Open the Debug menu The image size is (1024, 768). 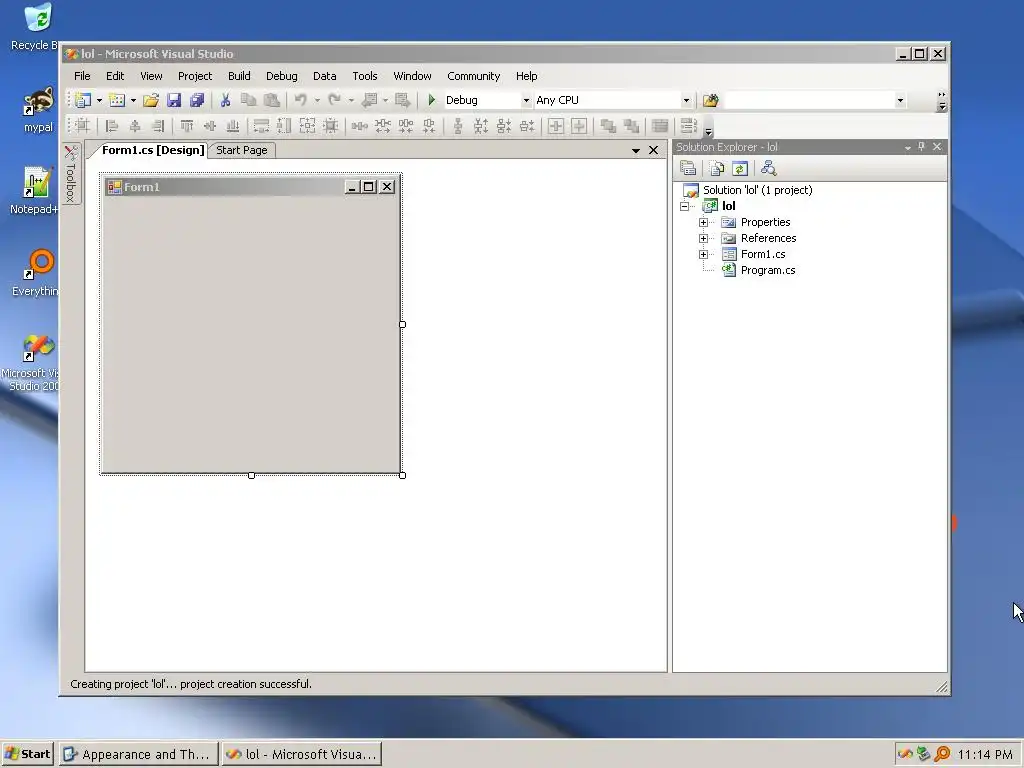click(281, 76)
